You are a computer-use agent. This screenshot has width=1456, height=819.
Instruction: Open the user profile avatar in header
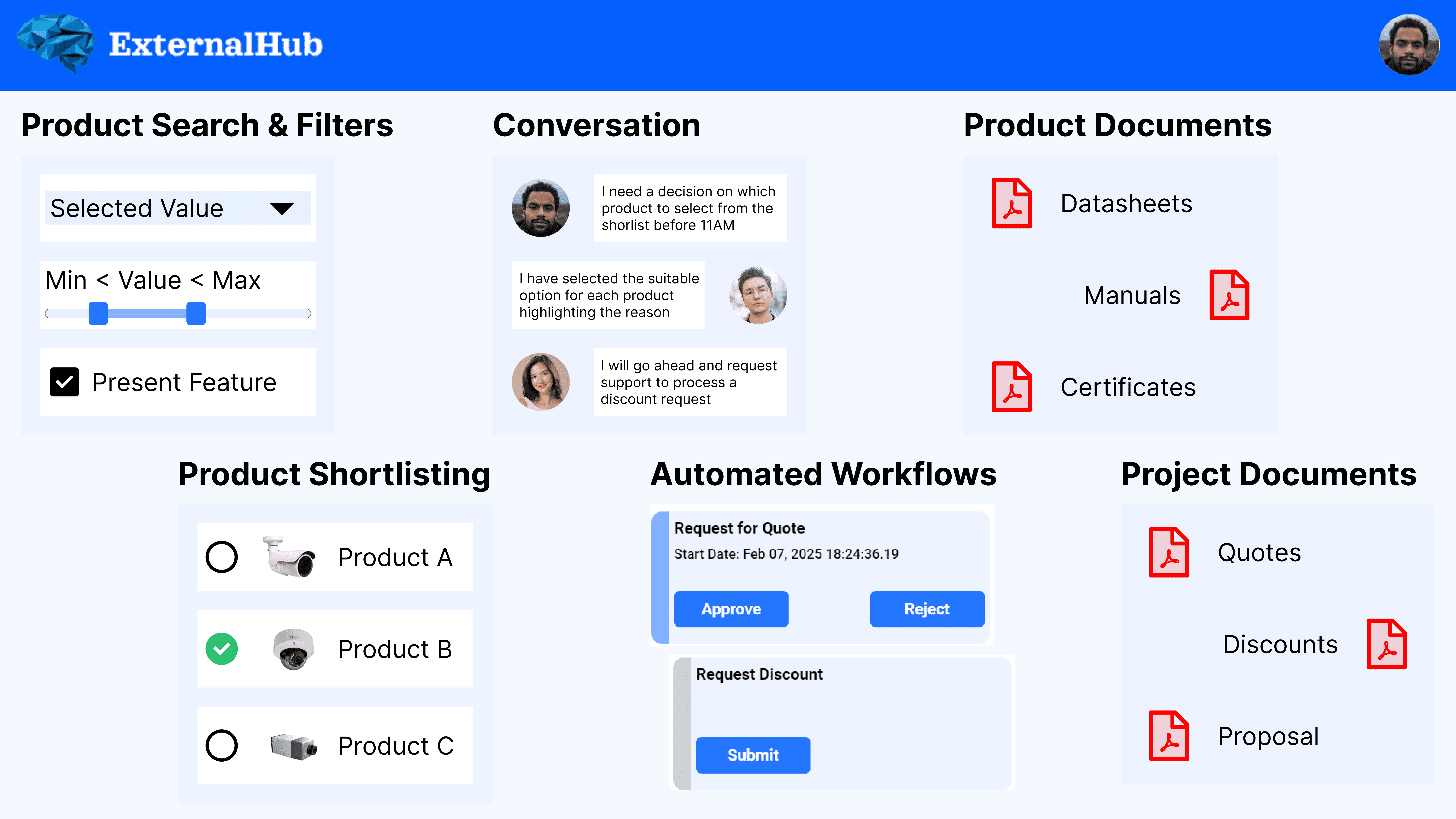pos(1409,45)
